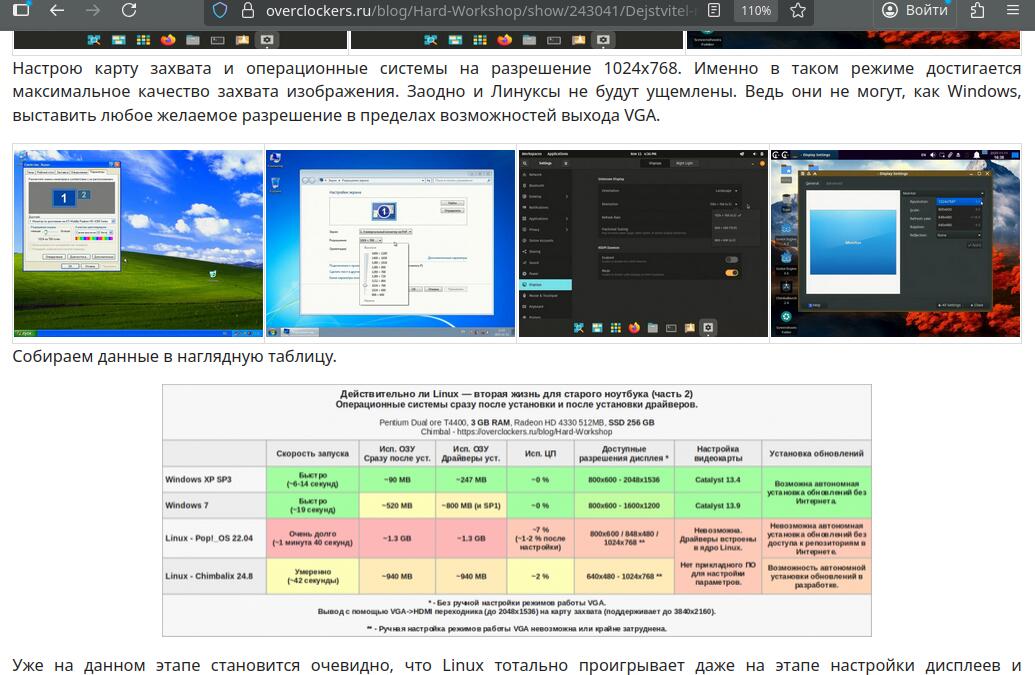Screen dimensions: 1035x675
Task: Open the dark Pop!_OS display settings screenshot
Action: pos(643,242)
